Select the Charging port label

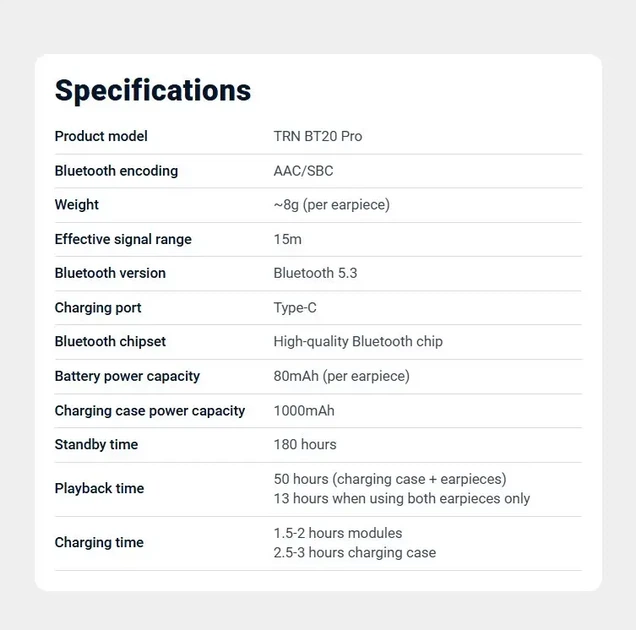[98, 308]
